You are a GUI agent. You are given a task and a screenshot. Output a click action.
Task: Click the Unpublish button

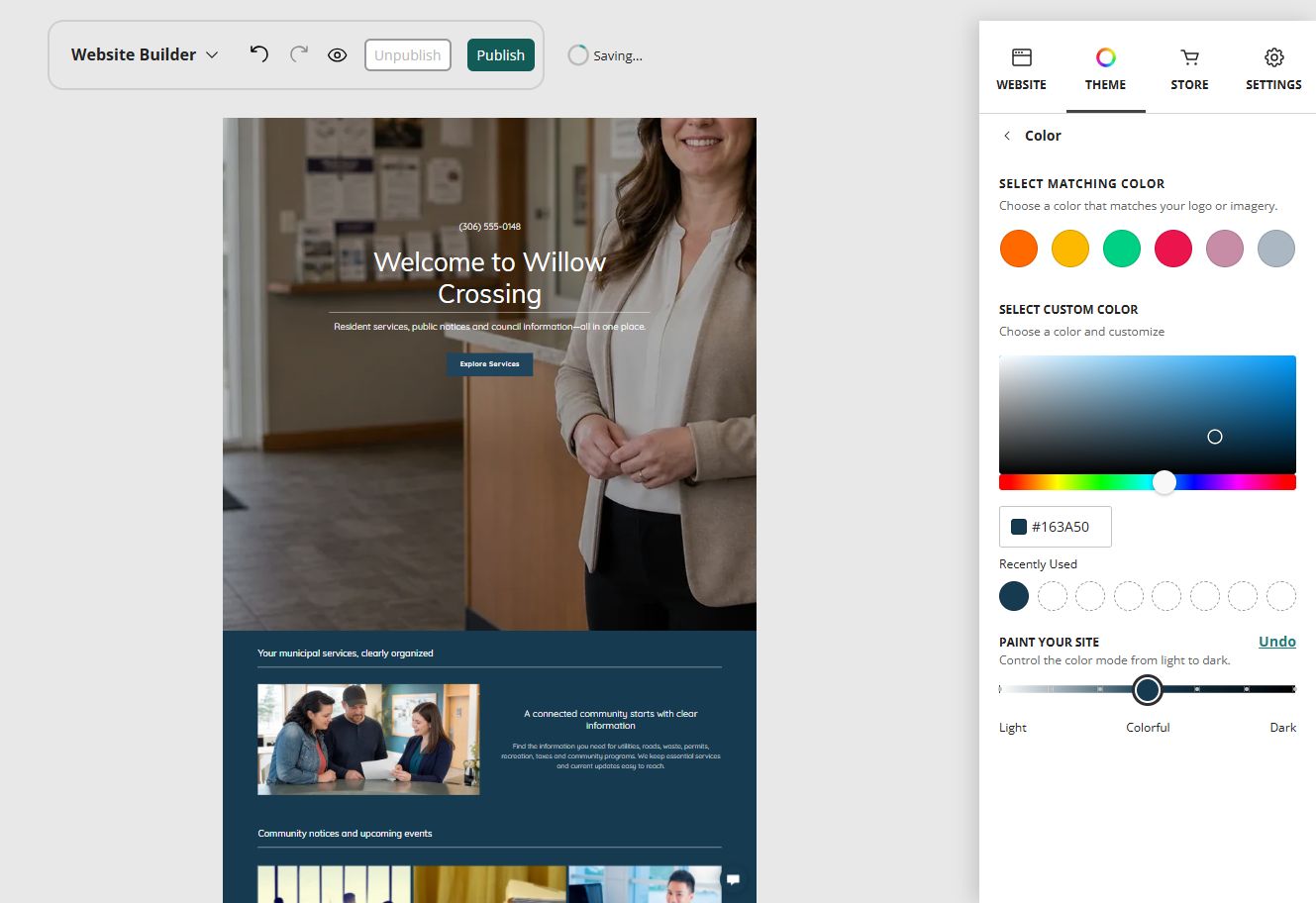pos(408,55)
